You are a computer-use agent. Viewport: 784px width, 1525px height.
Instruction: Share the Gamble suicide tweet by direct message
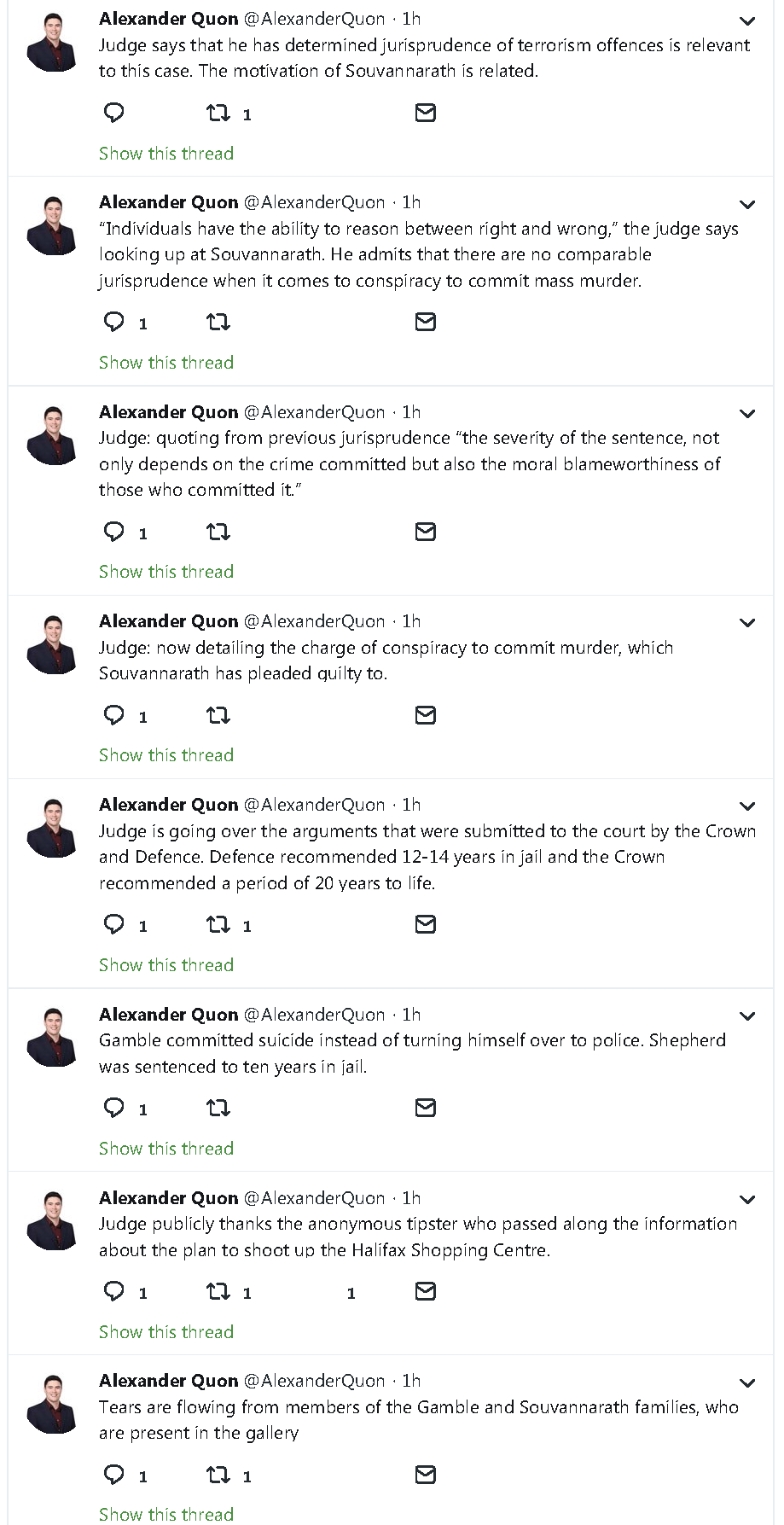[425, 1108]
